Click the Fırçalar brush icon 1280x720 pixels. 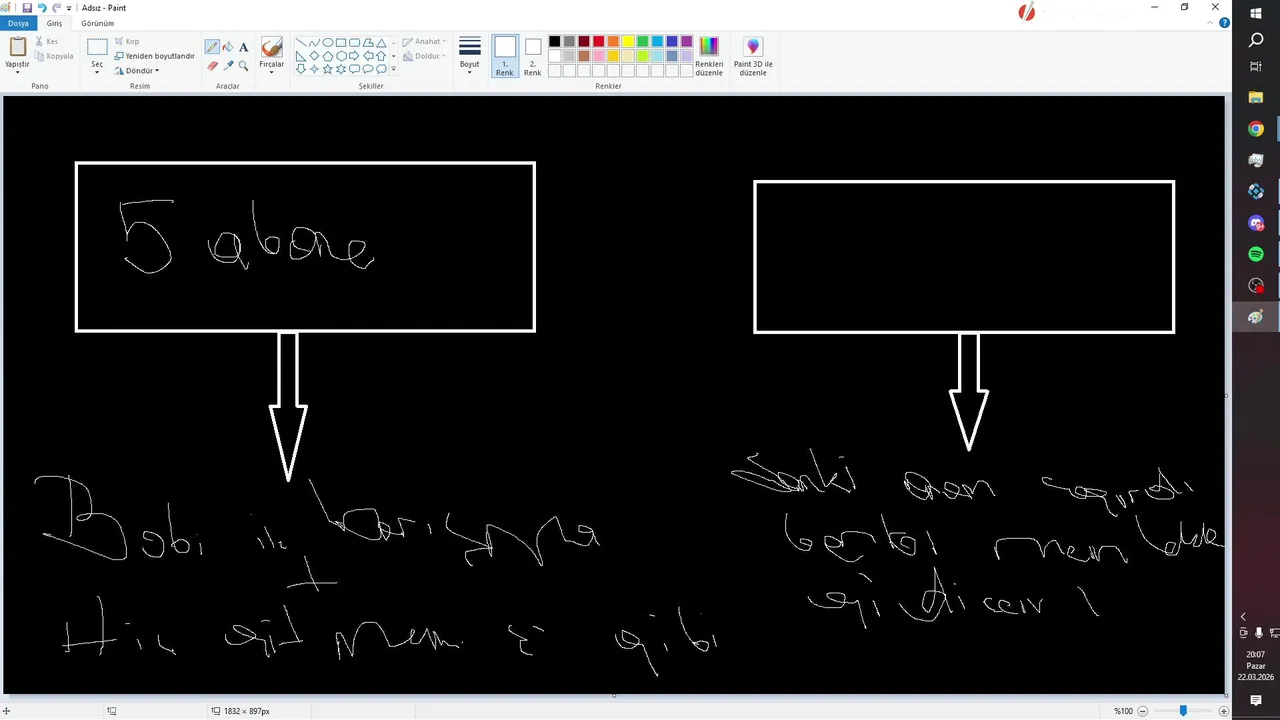click(271, 47)
